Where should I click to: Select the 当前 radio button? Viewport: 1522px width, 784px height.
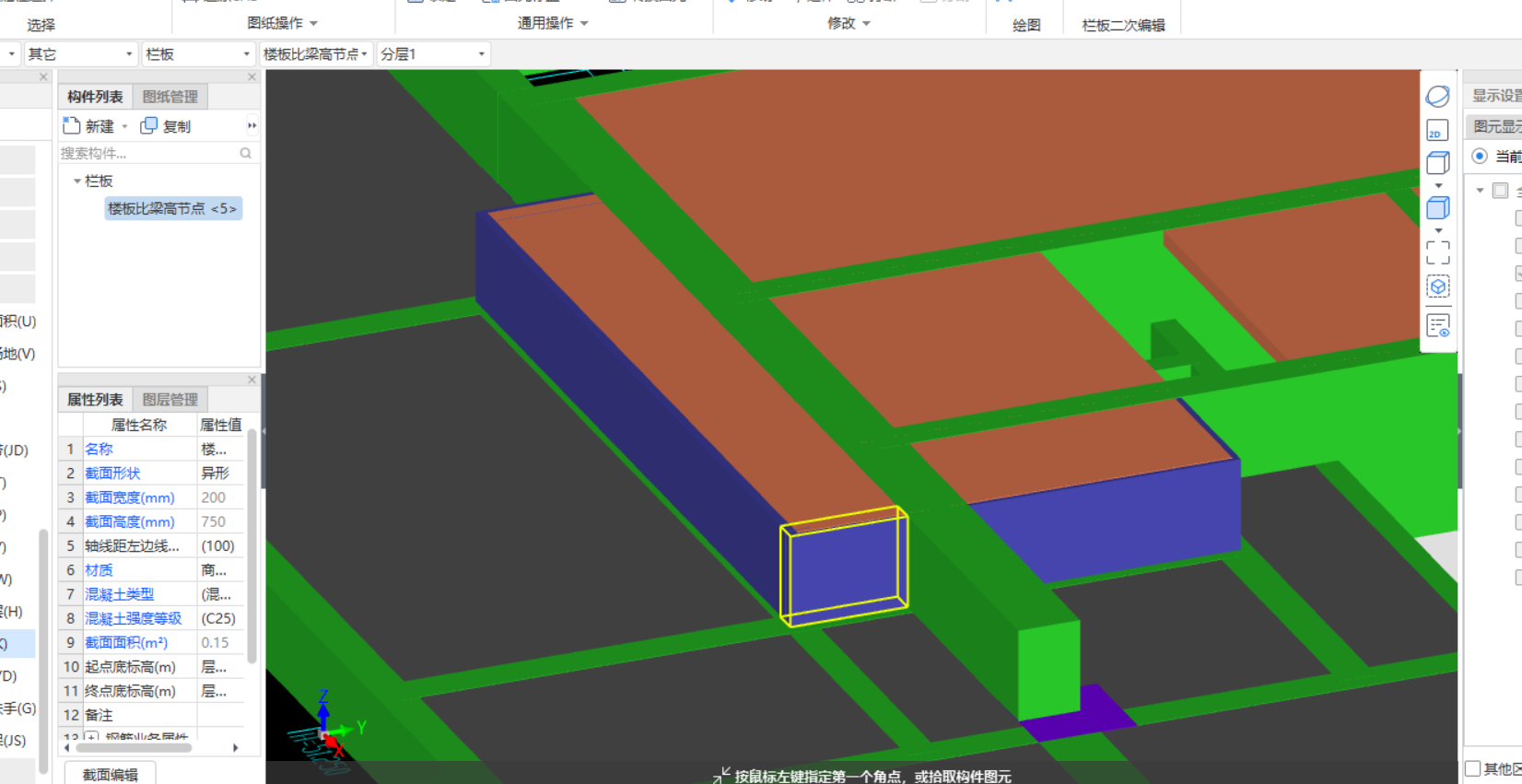(x=1479, y=156)
